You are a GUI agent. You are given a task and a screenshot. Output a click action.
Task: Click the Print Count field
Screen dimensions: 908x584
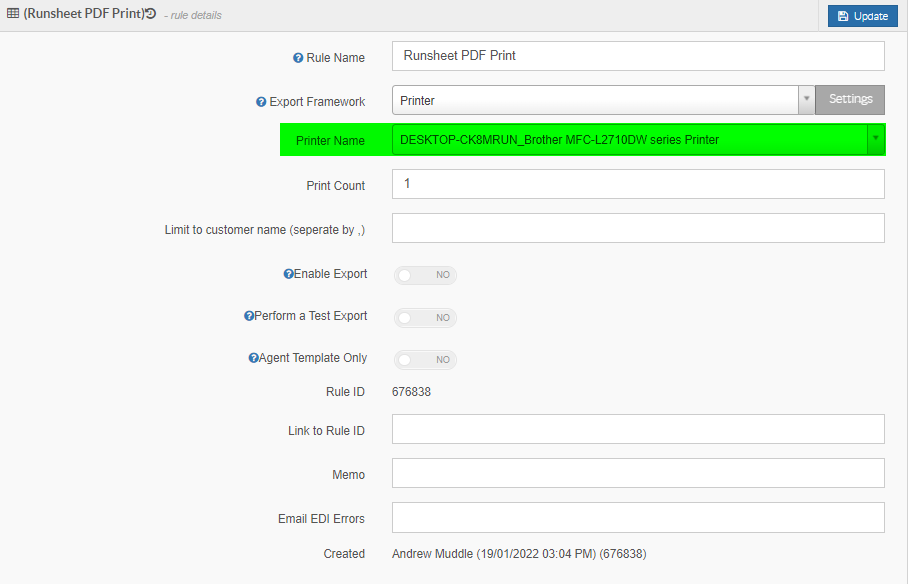pyautogui.click(x=638, y=184)
